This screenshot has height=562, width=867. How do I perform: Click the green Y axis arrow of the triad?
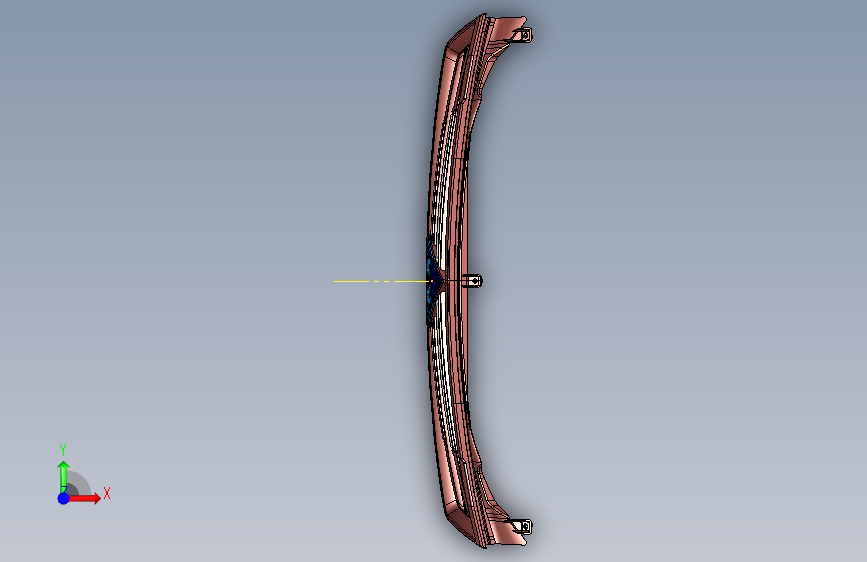64,476
